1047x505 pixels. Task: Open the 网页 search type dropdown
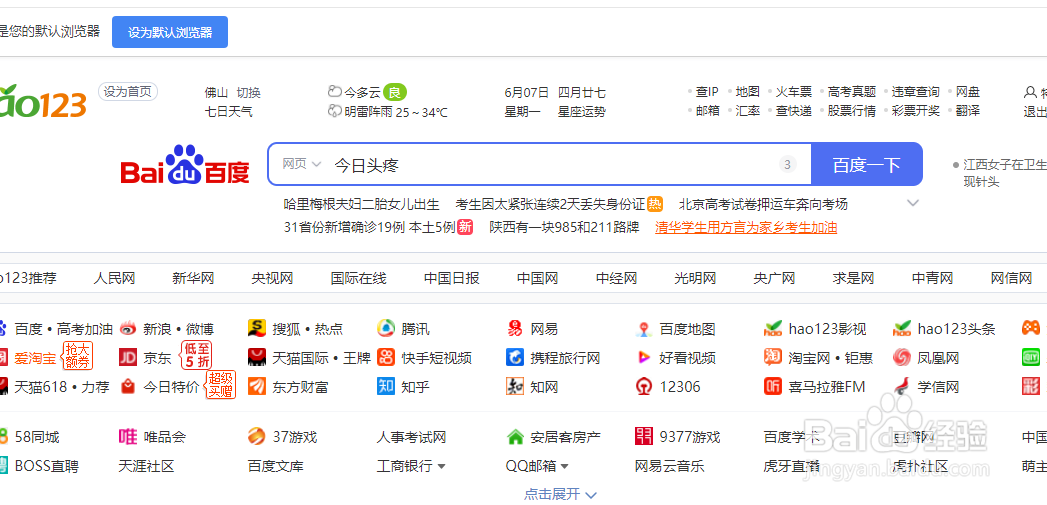[x=302, y=164]
